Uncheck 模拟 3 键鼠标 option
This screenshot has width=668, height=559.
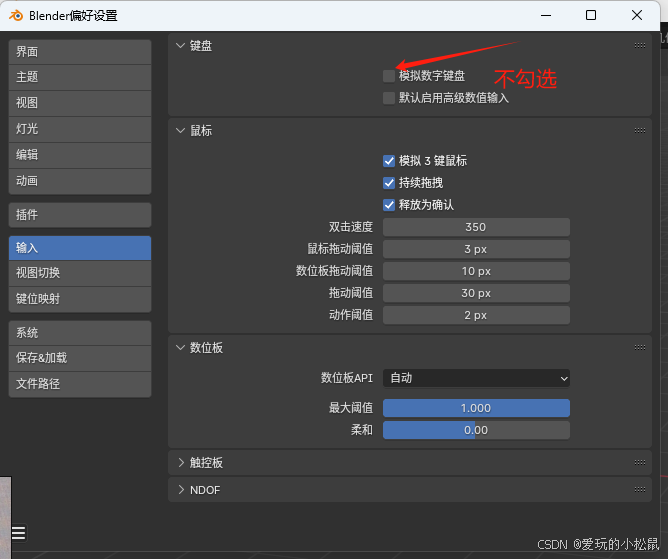pyautogui.click(x=389, y=161)
